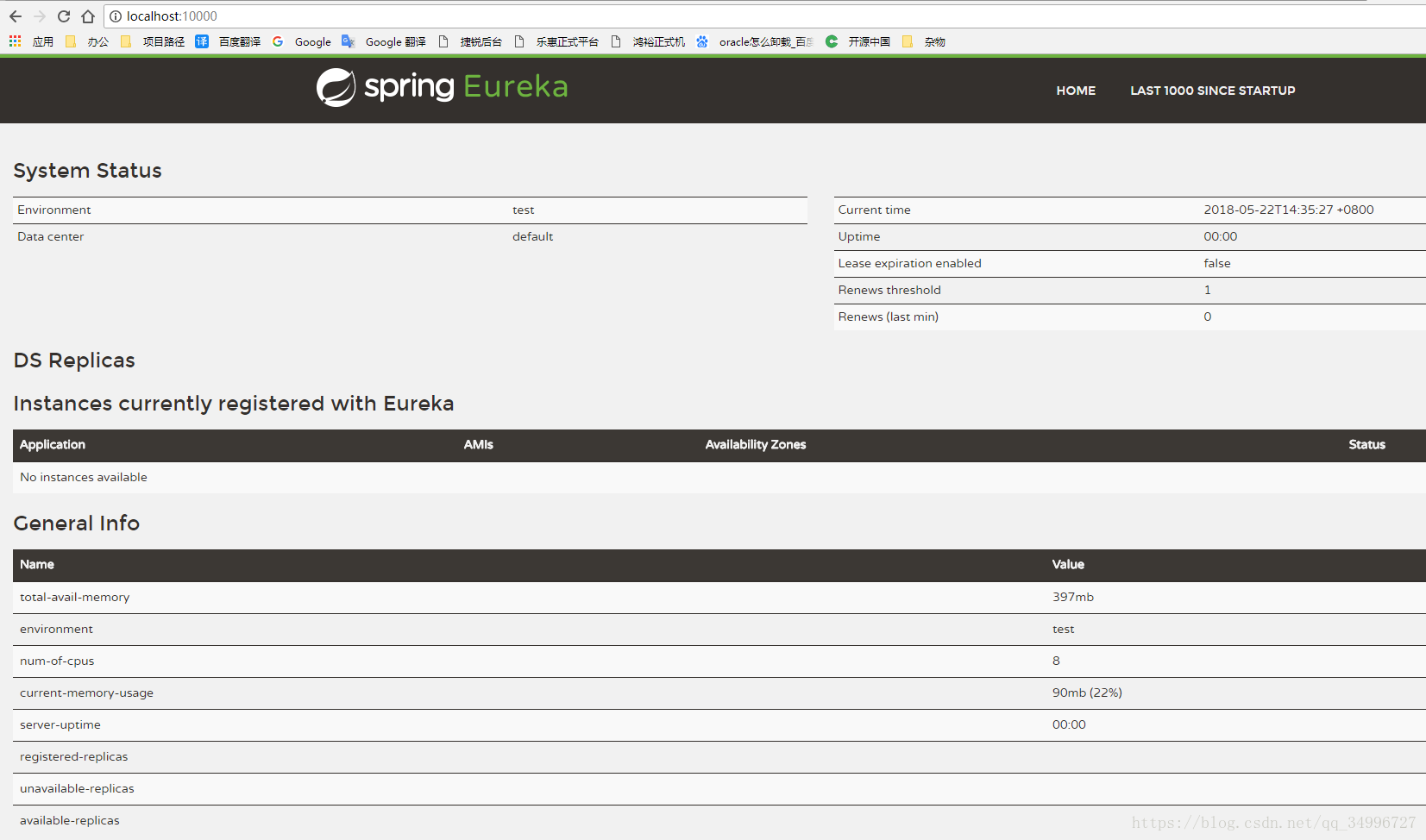Click the unavailable-replicas row name
Image resolution: width=1426 pixels, height=840 pixels.
point(77,788)
